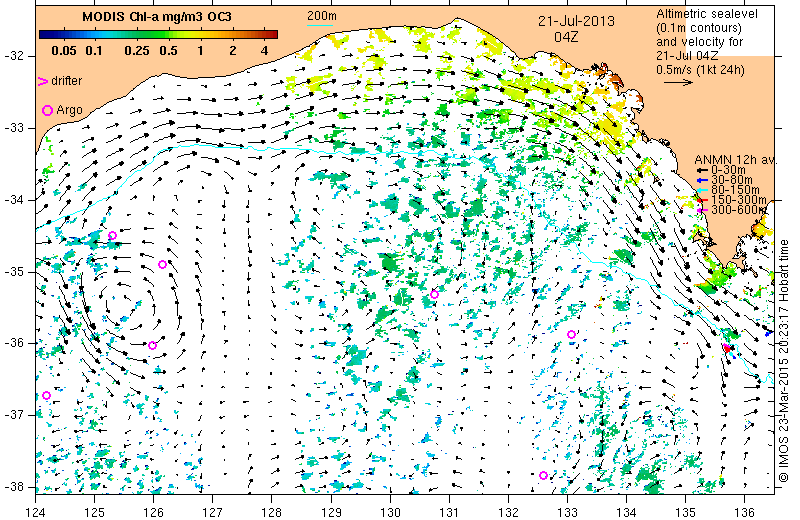Click the '0.5m/s (1kt 24h)' text
Image resolution: width=800 pixels, height=520 pixels.
[701, 69]
